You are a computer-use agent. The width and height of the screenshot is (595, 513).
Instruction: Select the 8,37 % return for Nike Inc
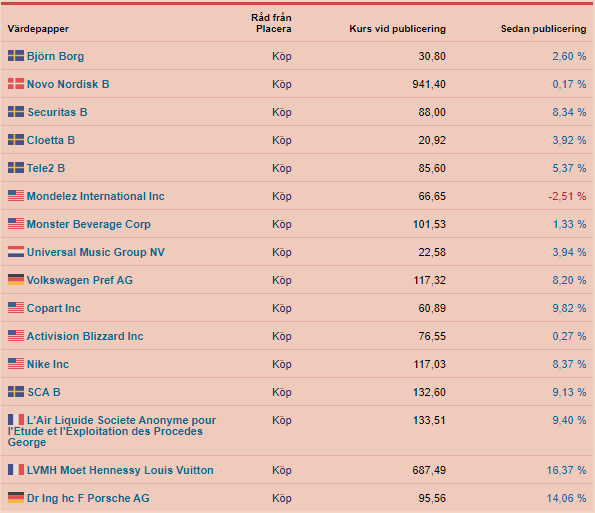569,364
